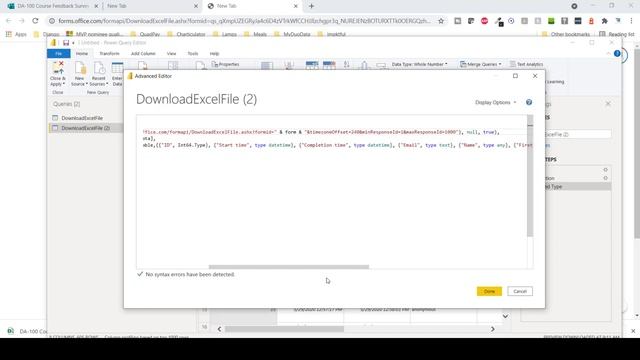Go back in Chrome
The width and height of the screenshot is (640, 360).
tap(9, 21)
